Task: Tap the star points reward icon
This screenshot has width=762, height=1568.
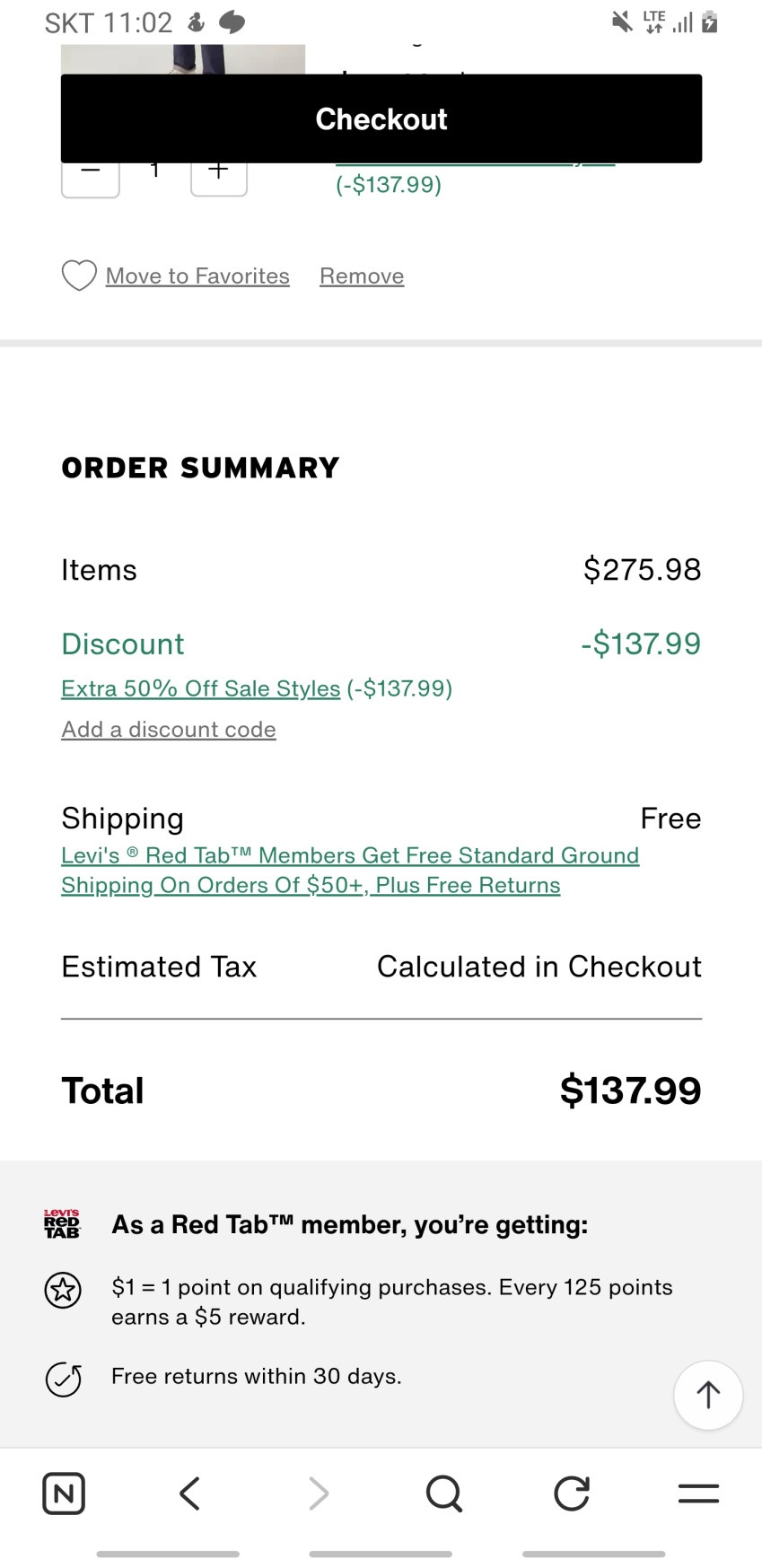Action: coord(63,1291)
